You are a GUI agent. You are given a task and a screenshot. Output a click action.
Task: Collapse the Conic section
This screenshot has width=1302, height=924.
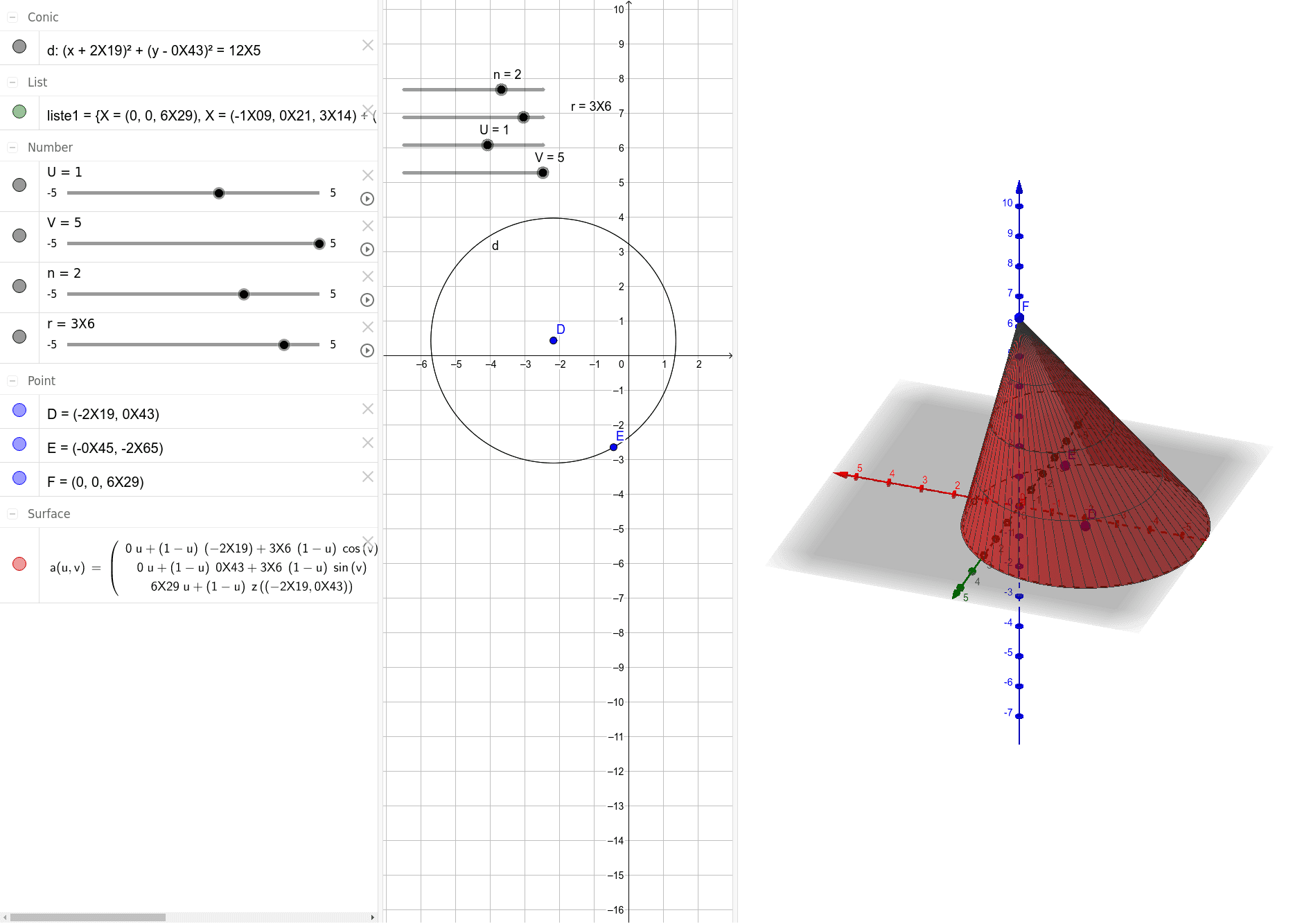click(12, 17)
